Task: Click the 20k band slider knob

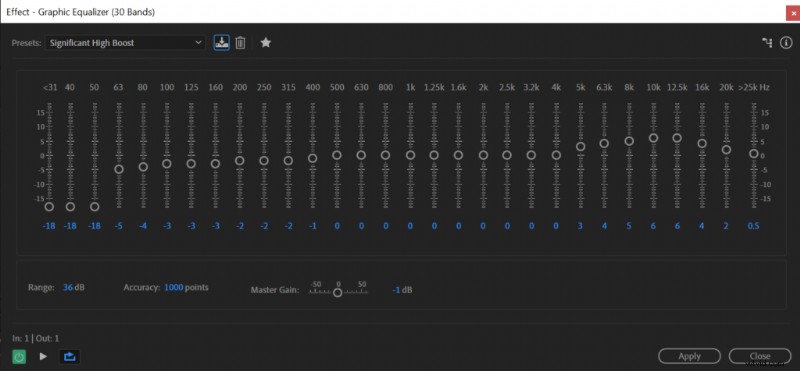Action: click(x=727, y=150)
